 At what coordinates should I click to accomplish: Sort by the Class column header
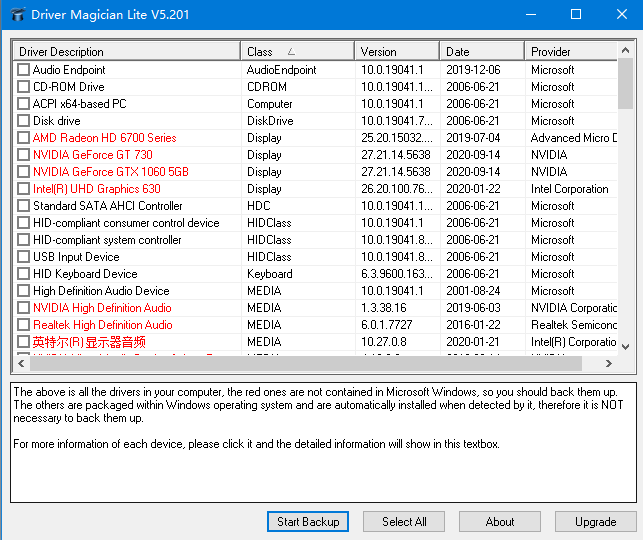[298, 52]
